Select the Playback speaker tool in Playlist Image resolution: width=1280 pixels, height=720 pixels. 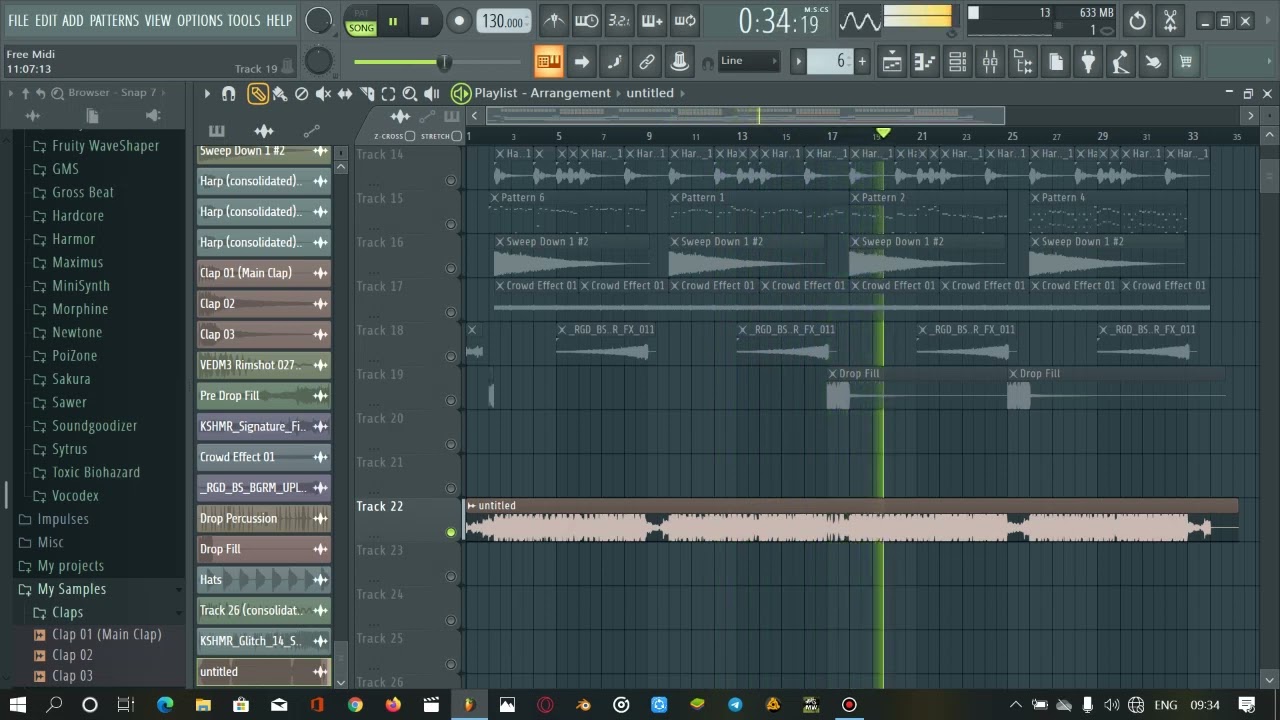[432, 93]
